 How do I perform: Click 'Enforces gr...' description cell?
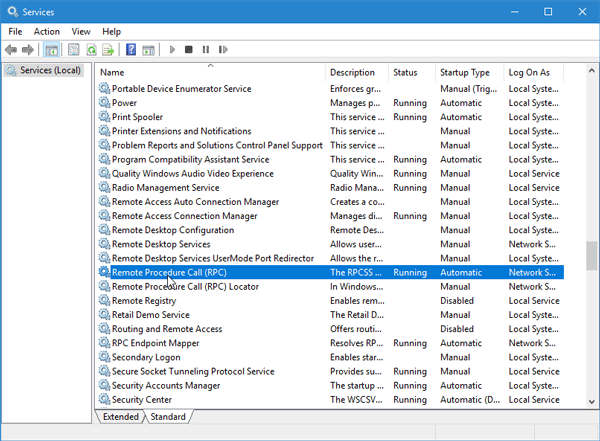pyautogui.click(x=355, y=89)
